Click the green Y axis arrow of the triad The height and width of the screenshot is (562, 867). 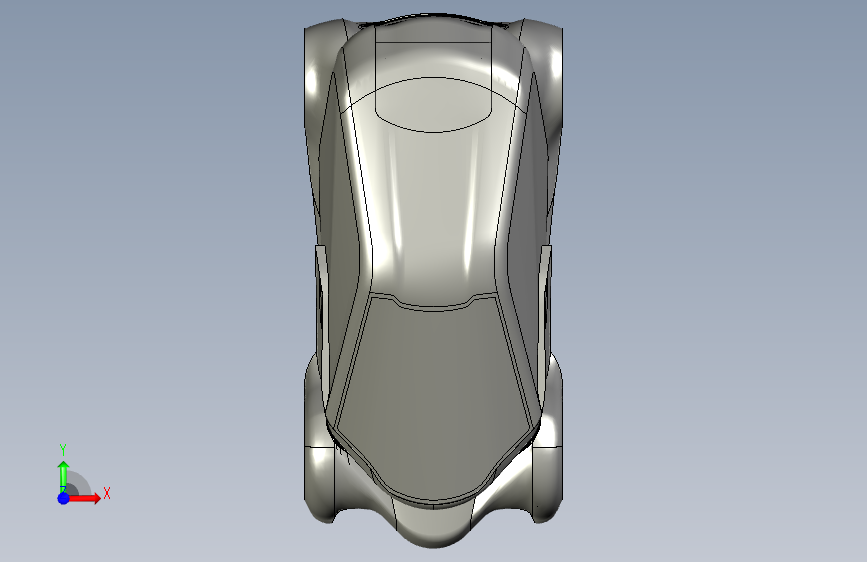(64, 475)
